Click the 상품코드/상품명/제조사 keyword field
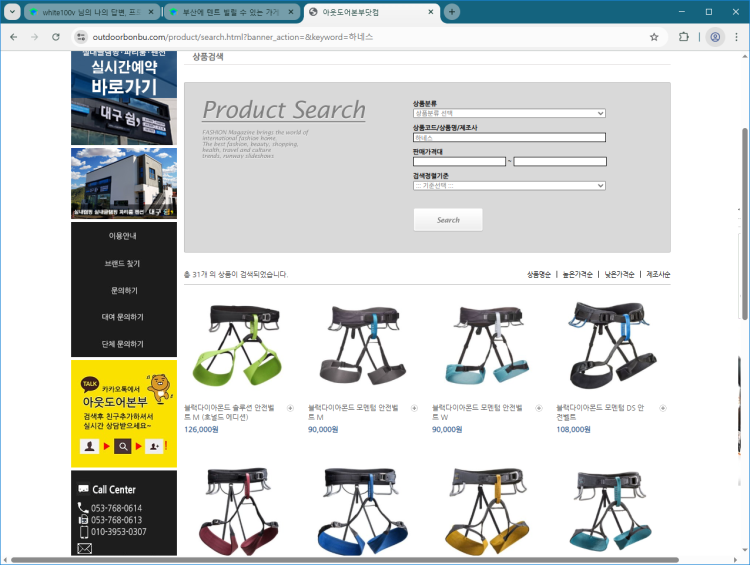The width and height of the screenshot is (750, 565). (x=509, y=138)
